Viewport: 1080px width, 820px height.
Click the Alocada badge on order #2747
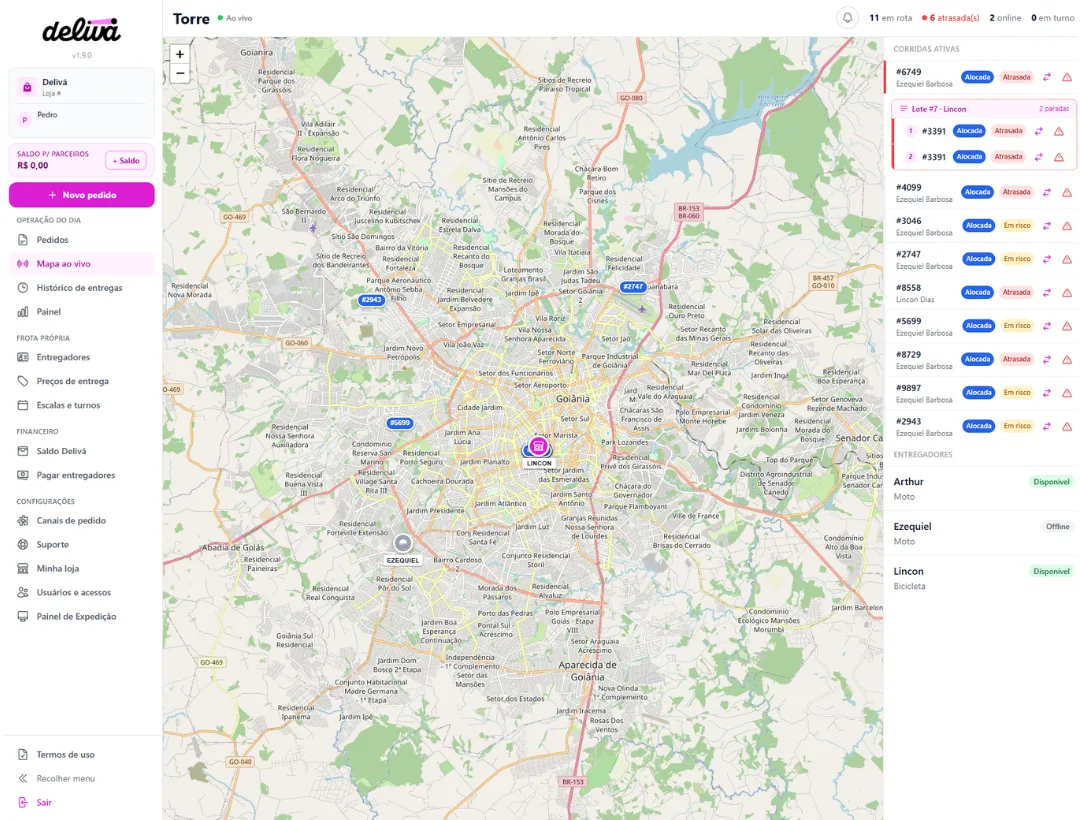coord(978,259)
